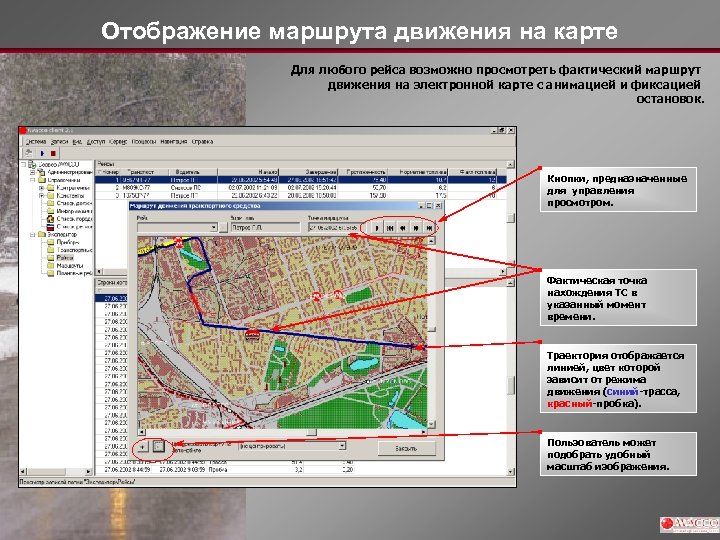Expand the Константы tree node

[x=41, y=196]
